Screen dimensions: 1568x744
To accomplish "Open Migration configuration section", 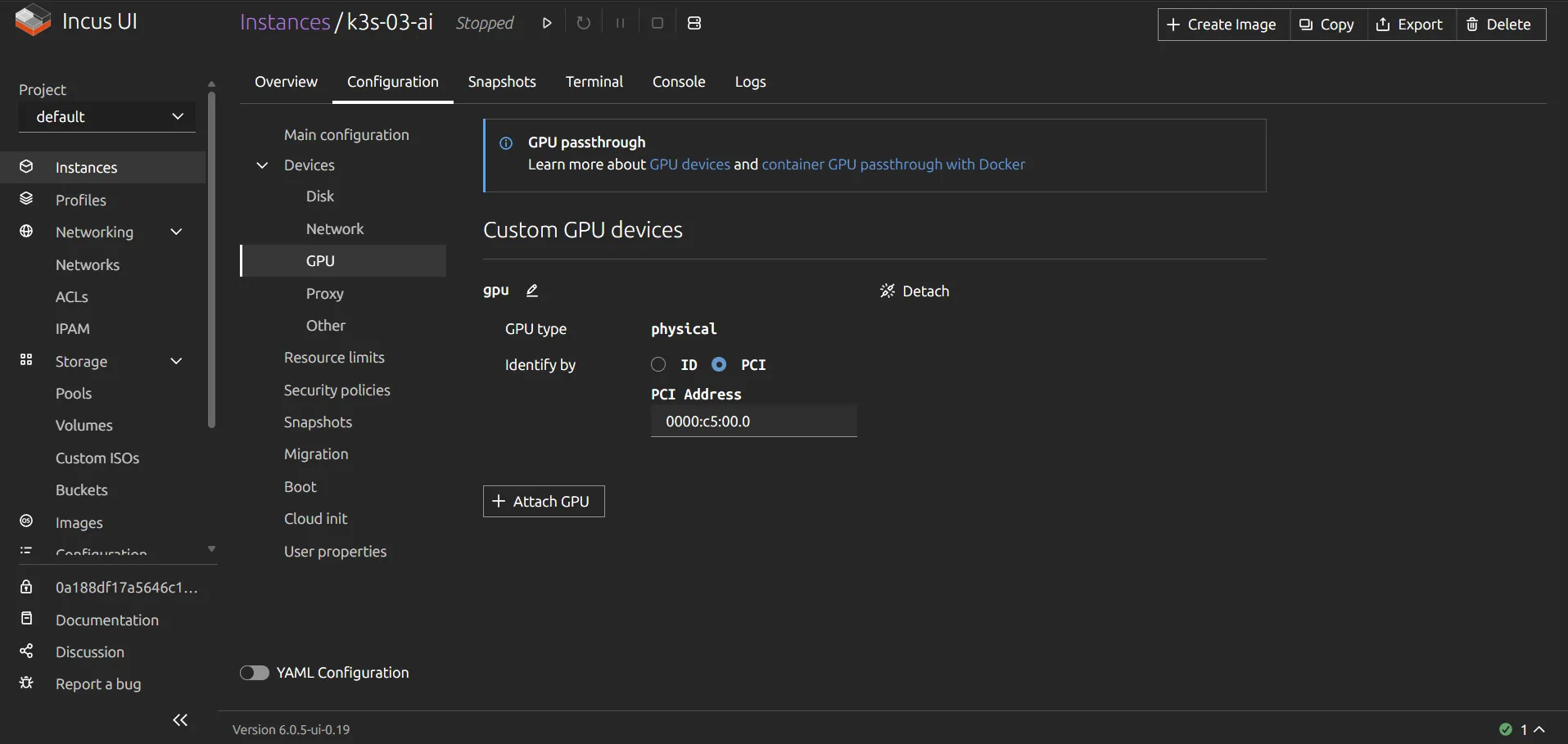I will pos(316,454).
